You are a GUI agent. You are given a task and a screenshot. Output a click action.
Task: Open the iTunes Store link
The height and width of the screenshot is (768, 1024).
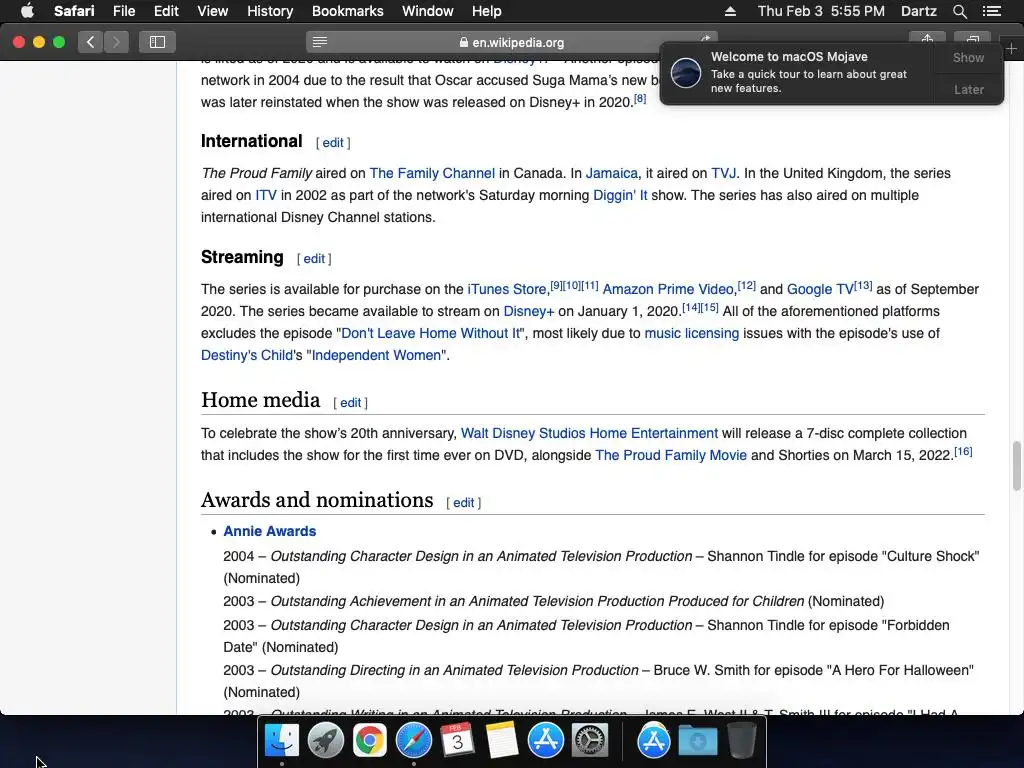click(506, 289)
